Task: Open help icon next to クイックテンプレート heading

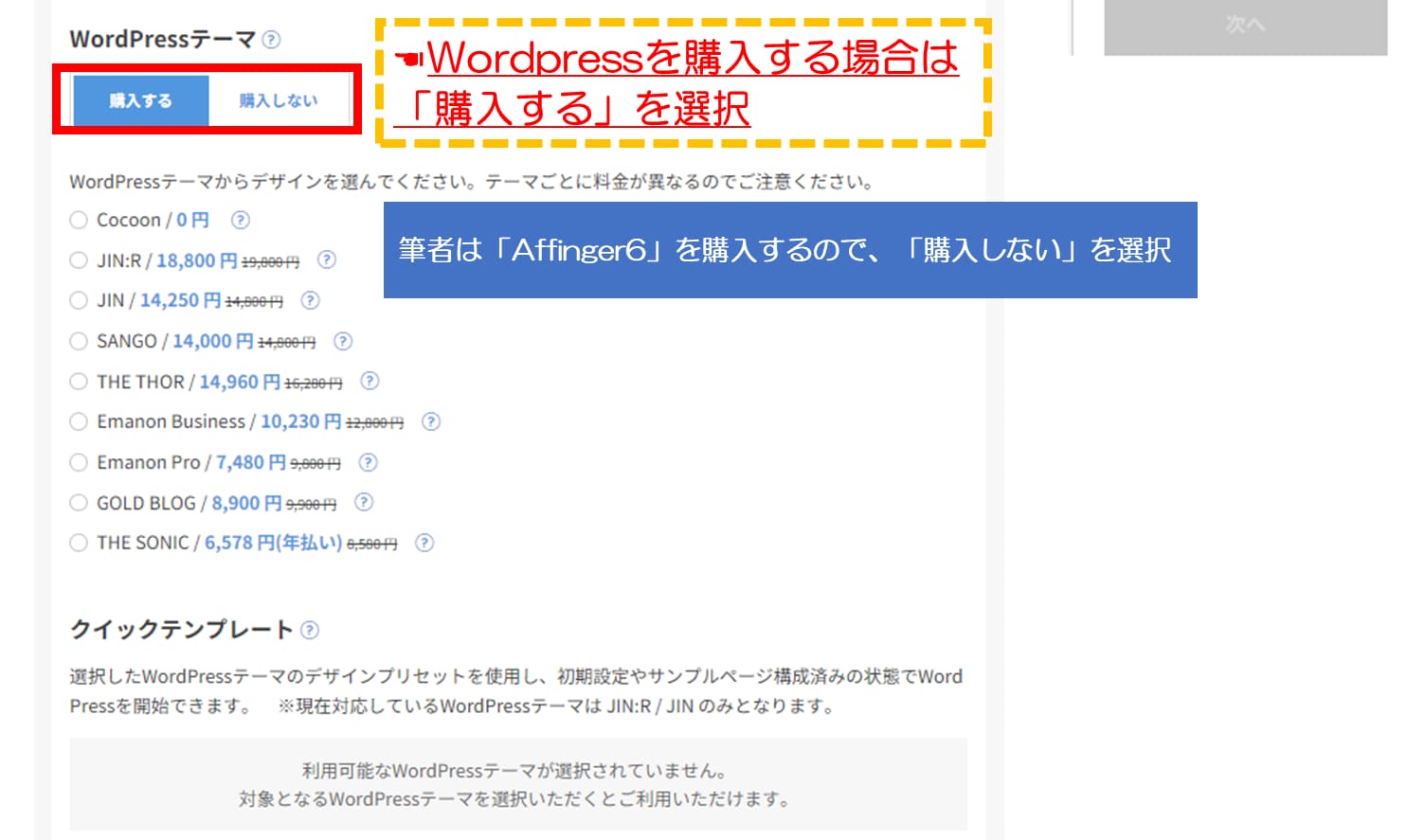Action: pos(310,630)
